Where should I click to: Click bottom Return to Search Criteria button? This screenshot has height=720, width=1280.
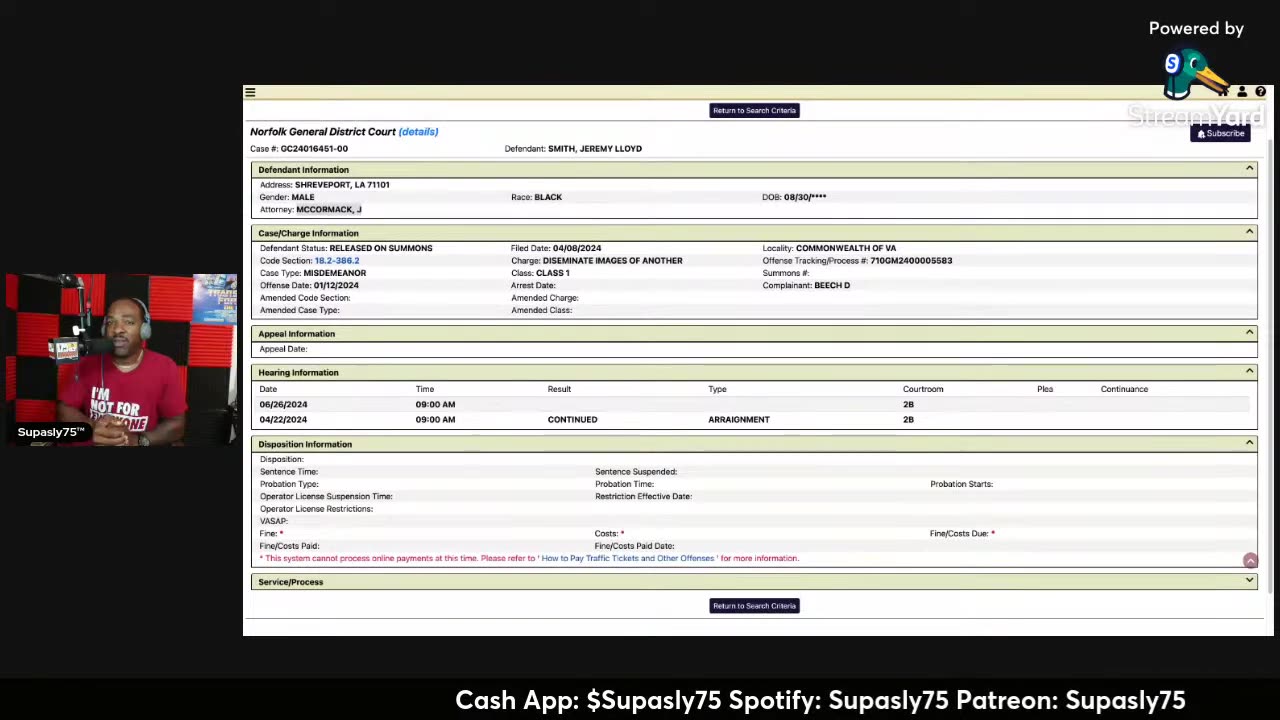click(x=754, y=605)
